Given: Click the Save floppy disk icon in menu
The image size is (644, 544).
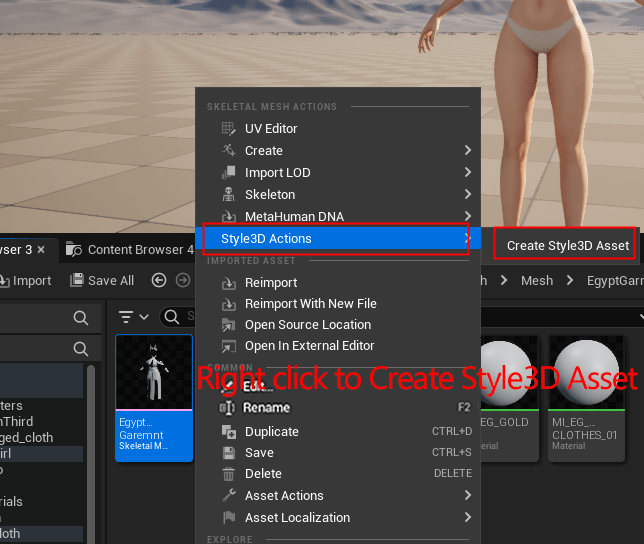Looking at the screenshot, I should (229, 453).
